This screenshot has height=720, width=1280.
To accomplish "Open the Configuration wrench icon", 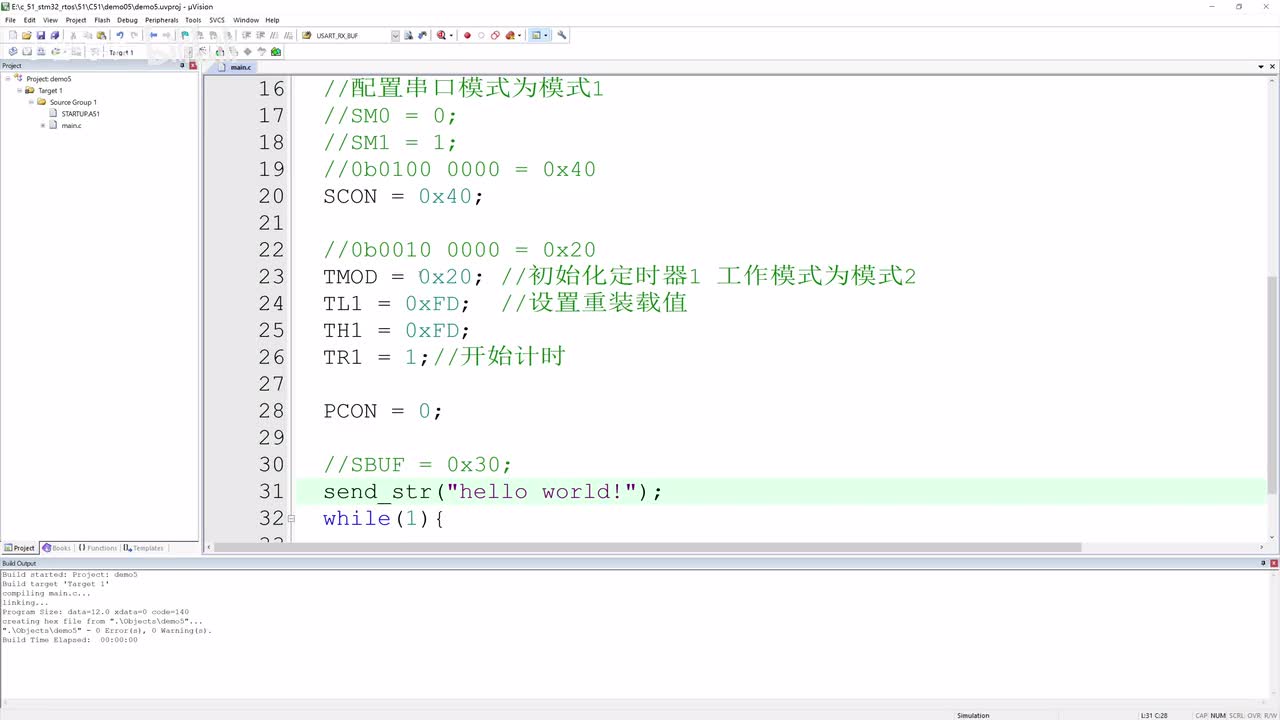I will point(562,35).
